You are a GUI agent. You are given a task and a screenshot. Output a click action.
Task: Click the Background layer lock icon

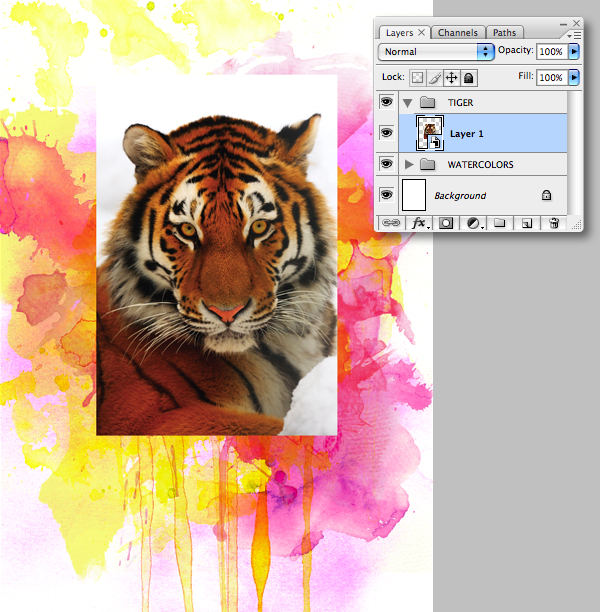click(547, 195)
